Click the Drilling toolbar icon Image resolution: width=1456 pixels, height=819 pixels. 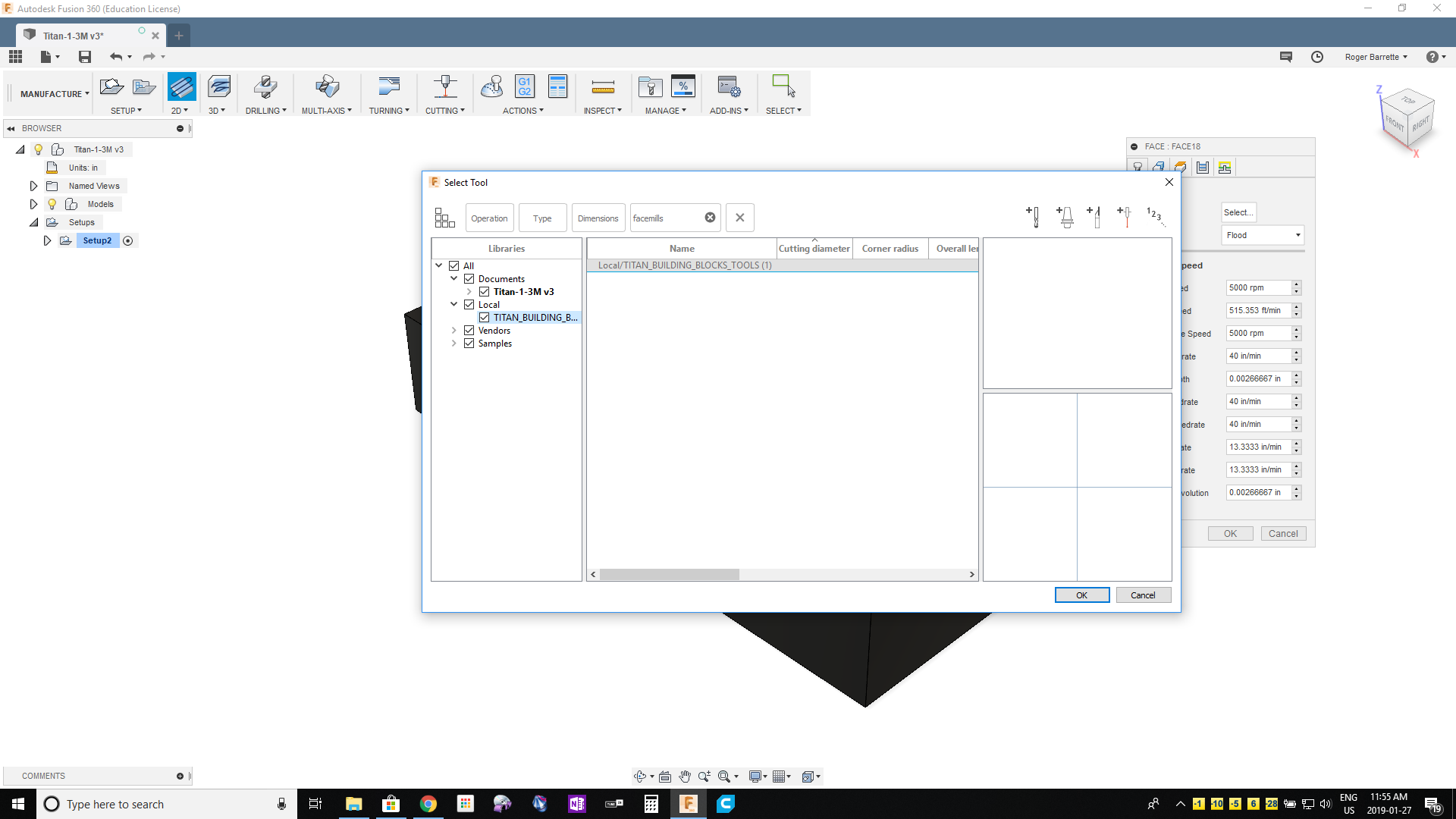coord(265,87)
